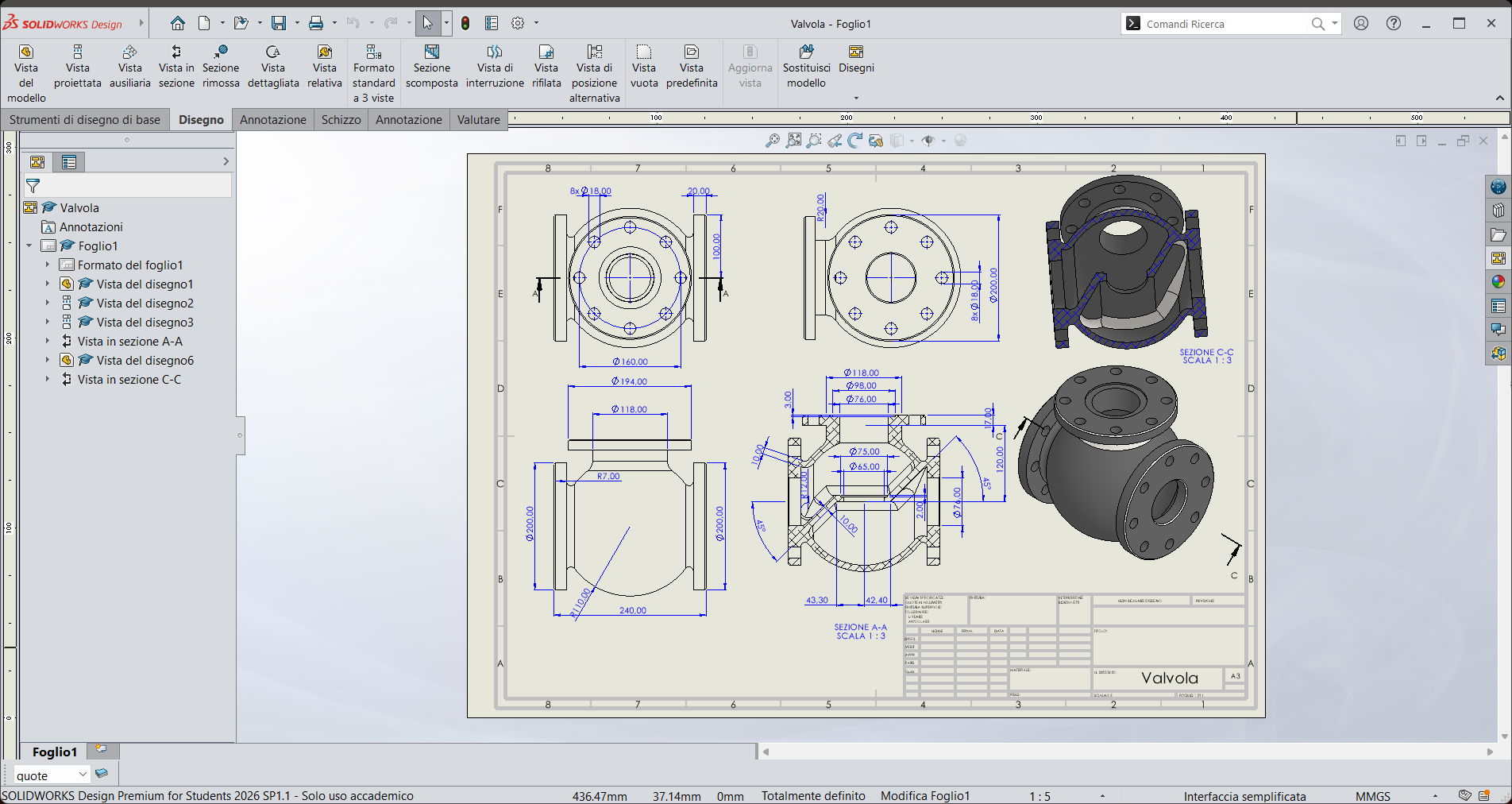Toggle the filter icon in feature tree
This screenshot has height=804, width=1512.
(x=33, y=186)
